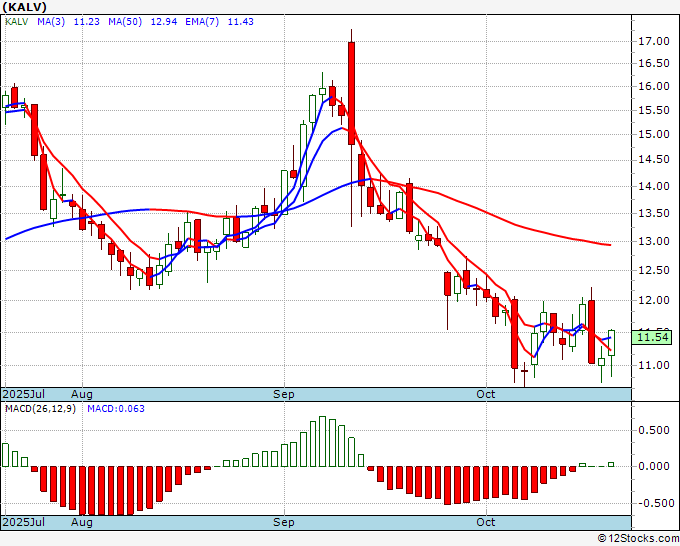
Task: Click the 2025Jul label on MACD timeline
Action: [x=24, y=522]
